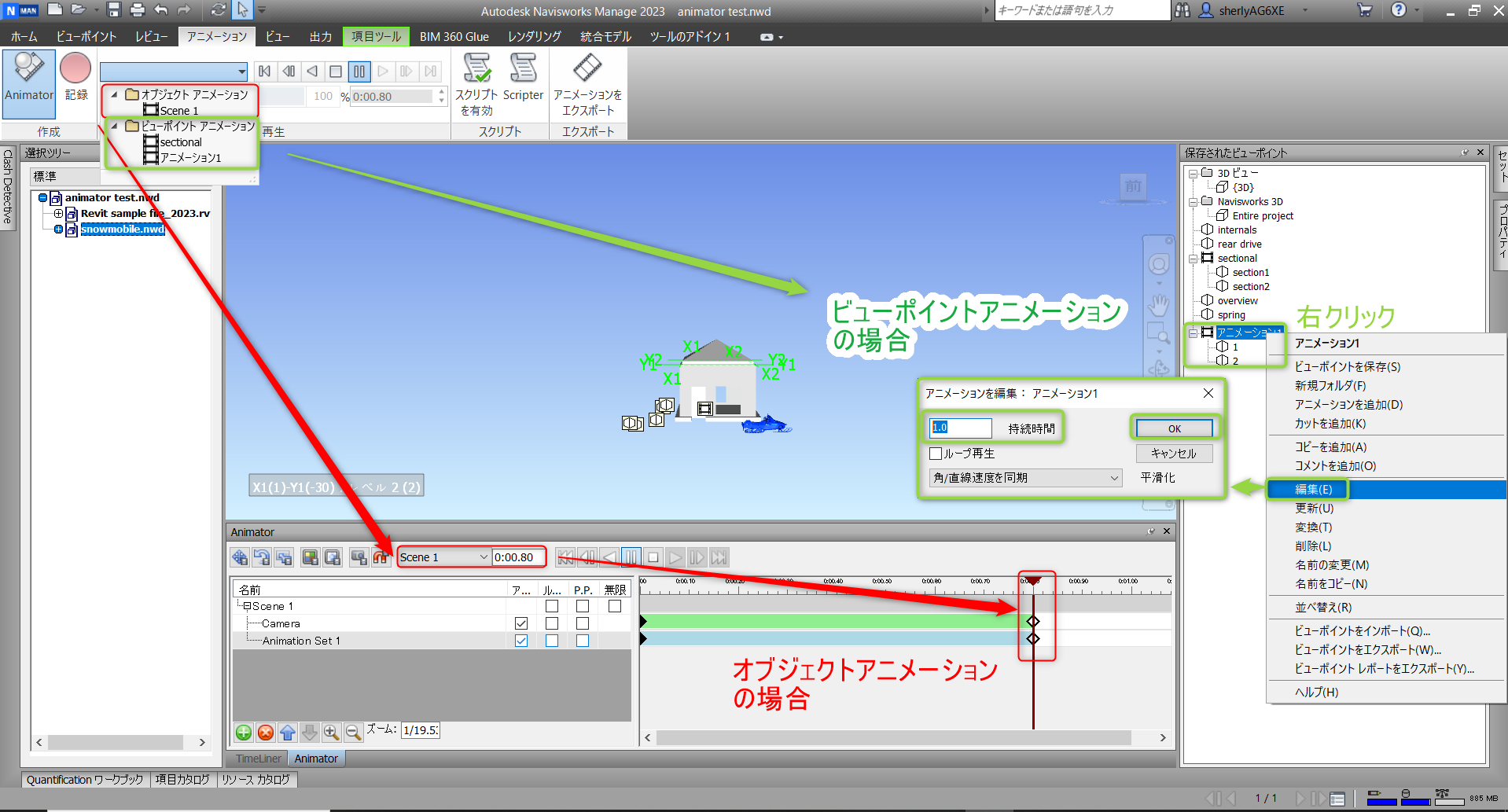Image resolution: width=1508 pixels, height=812 pixels.
Task: Click キャンセル in the edit dialog
Action: (1174, 454)
